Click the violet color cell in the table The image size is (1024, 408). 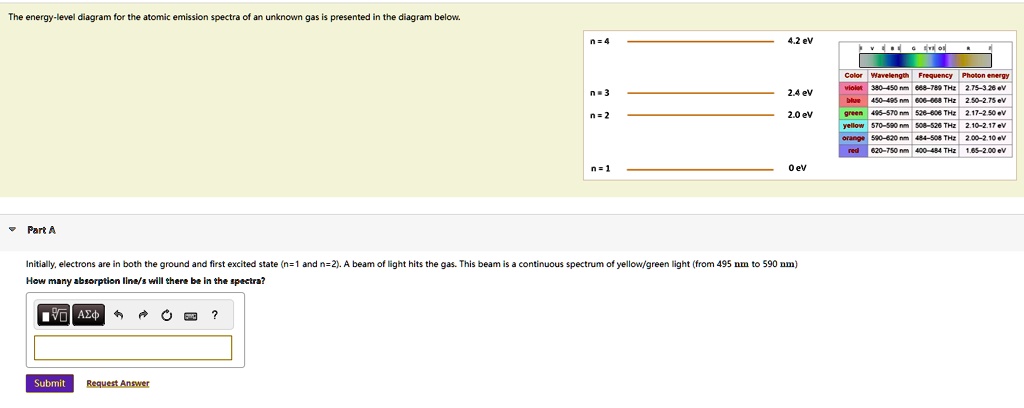853,87
